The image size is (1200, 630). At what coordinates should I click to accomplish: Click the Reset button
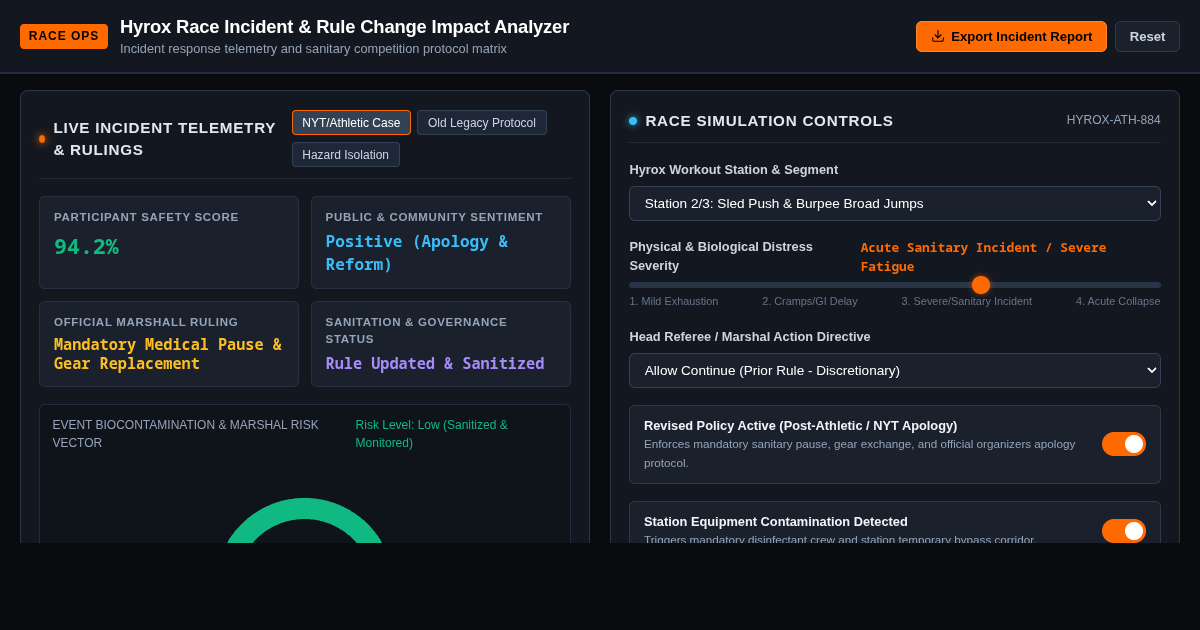(1147, 36)
